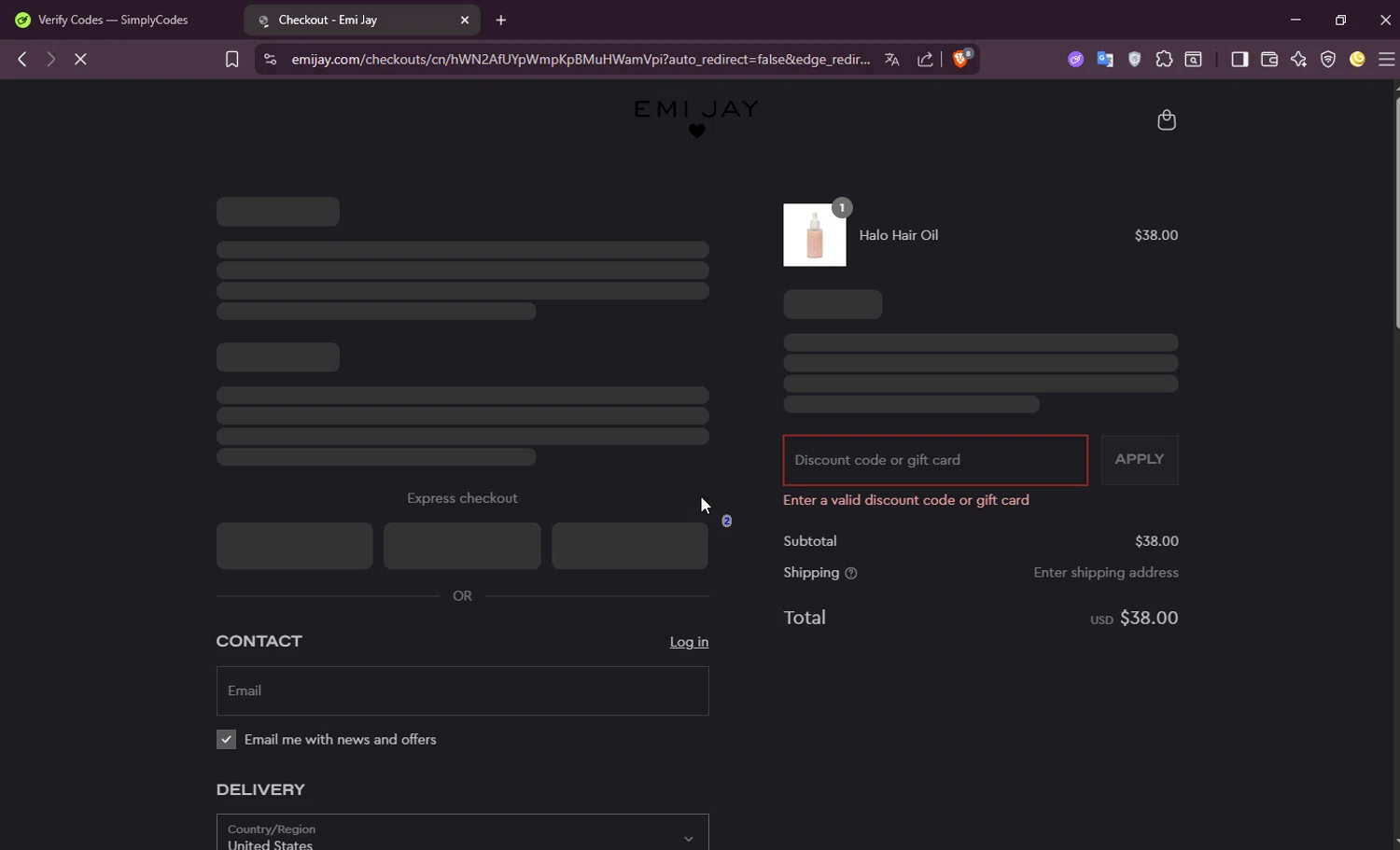The image size is (1400, 850).
Task: Follow the Log in link
Action: coord(689,642)
